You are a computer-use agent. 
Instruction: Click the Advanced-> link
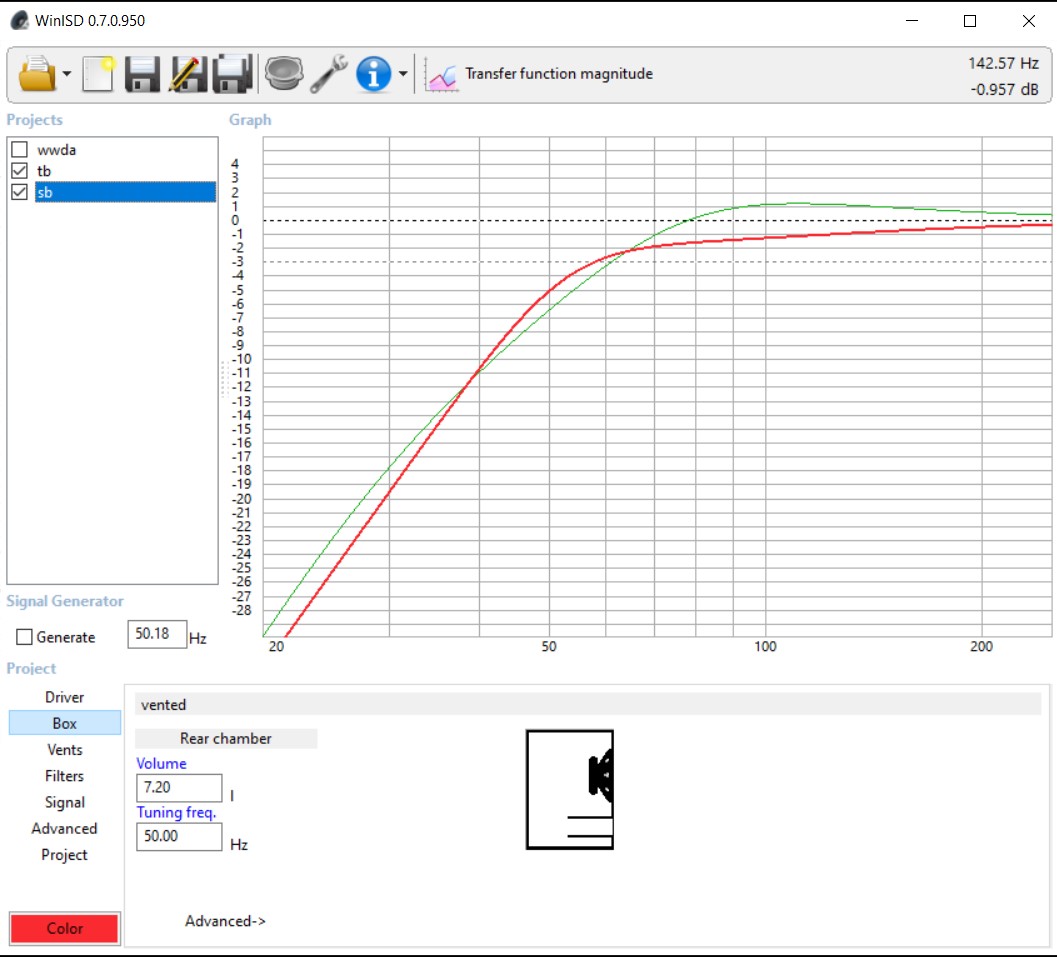click(225, 921)
